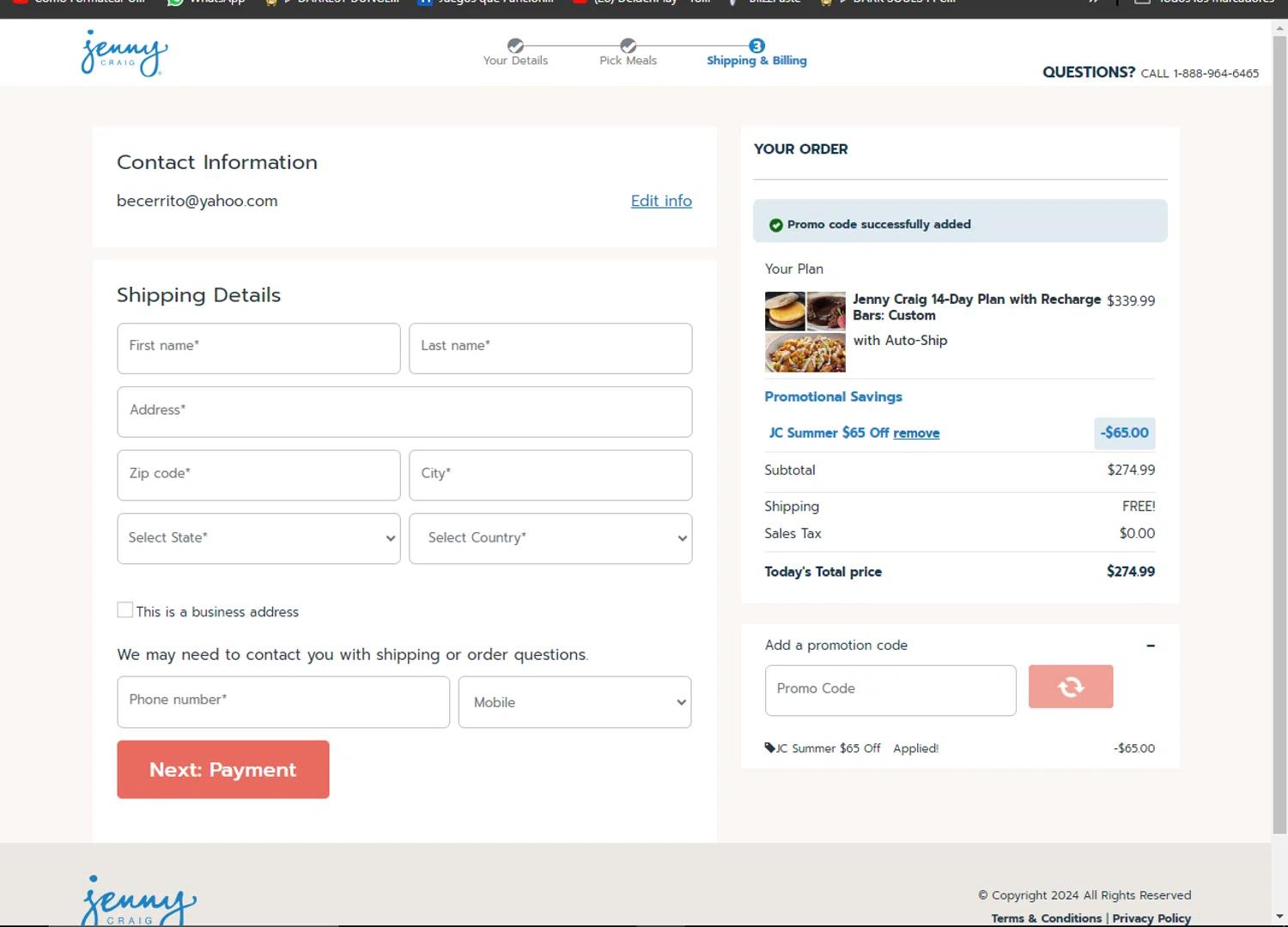
Task: Click the email becerrito@yahoo.com
Action: [x=197, y=201]
